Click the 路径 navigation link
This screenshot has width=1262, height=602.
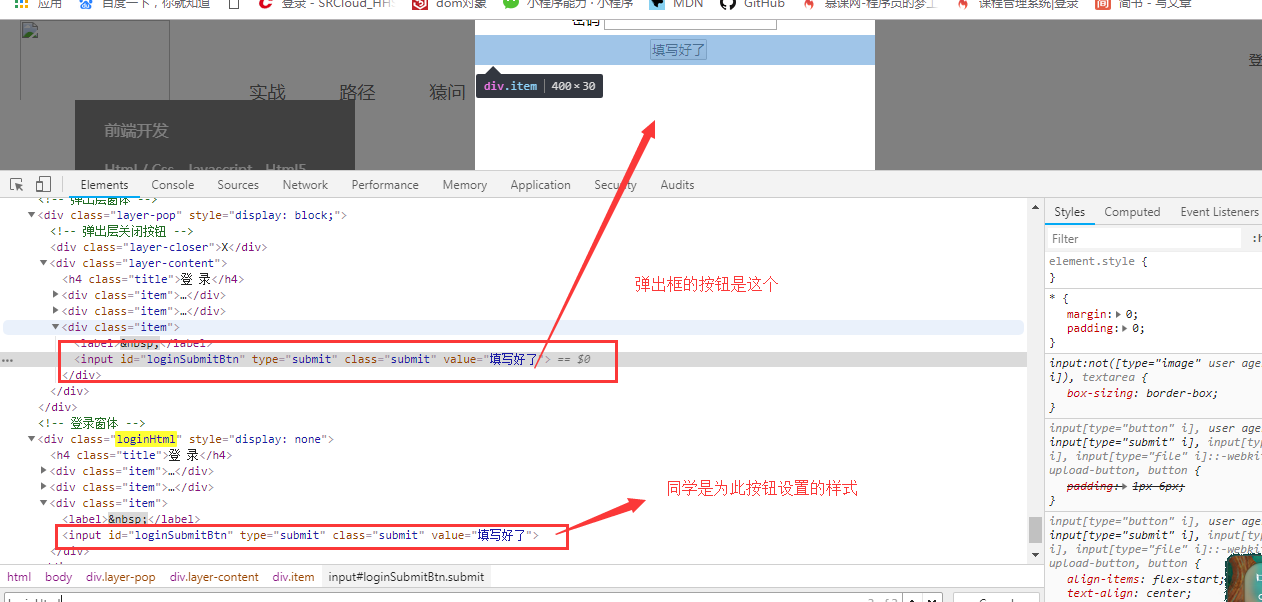pos(357,92)
